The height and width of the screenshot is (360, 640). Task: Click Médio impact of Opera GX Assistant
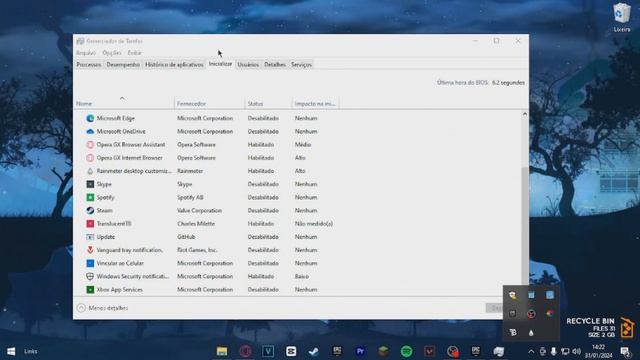coord(303,144)
